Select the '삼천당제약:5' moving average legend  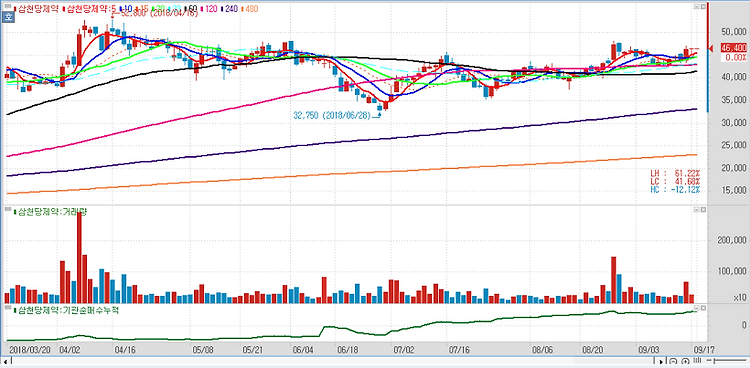pyautogui.click(x=89, y=9)
